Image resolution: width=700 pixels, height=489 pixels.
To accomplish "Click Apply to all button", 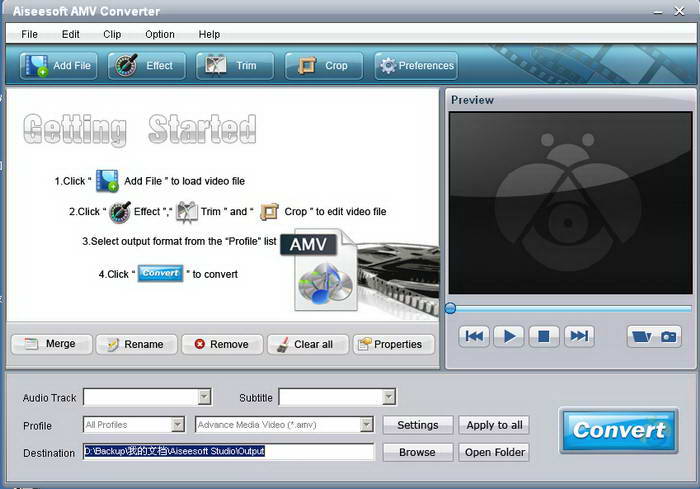I will point(494,425).
